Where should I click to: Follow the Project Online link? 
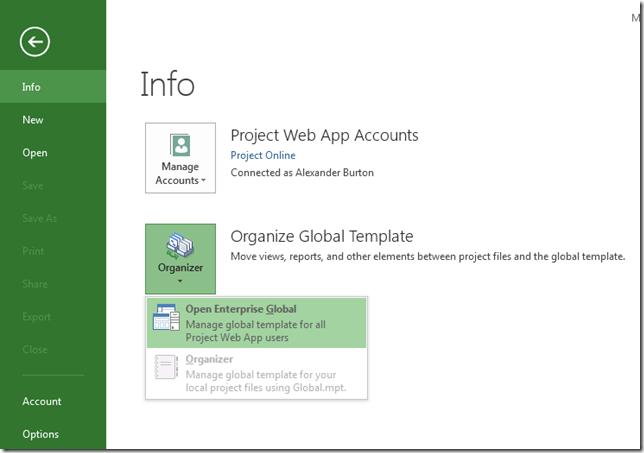(x=263, y=155)
